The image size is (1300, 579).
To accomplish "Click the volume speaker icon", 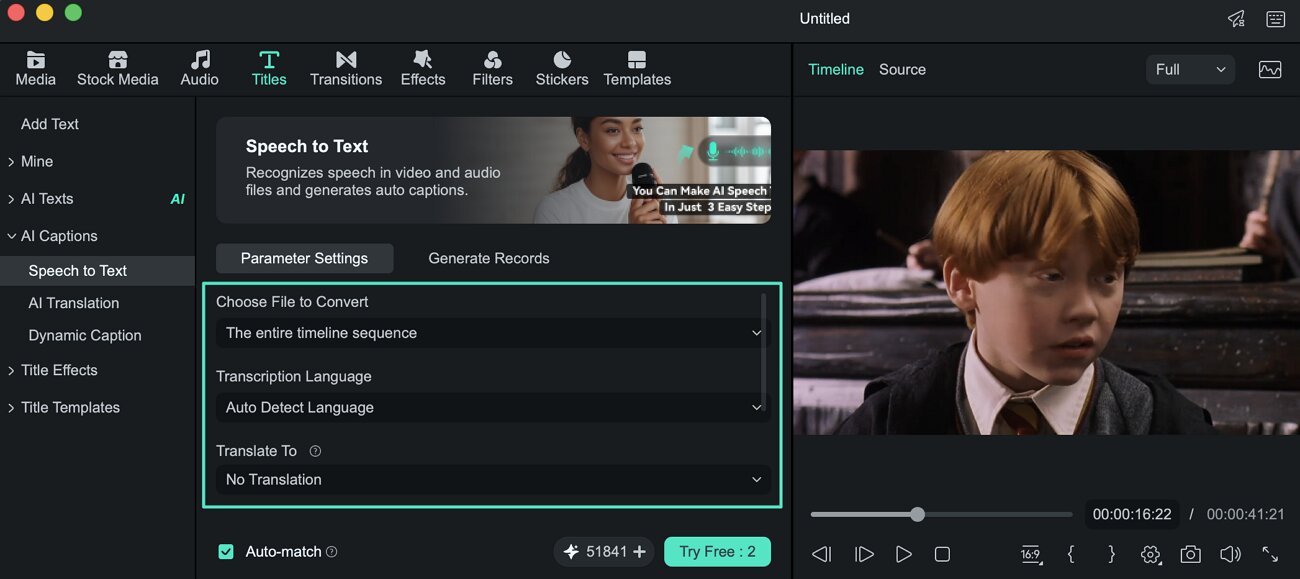I will [1230, 554].
